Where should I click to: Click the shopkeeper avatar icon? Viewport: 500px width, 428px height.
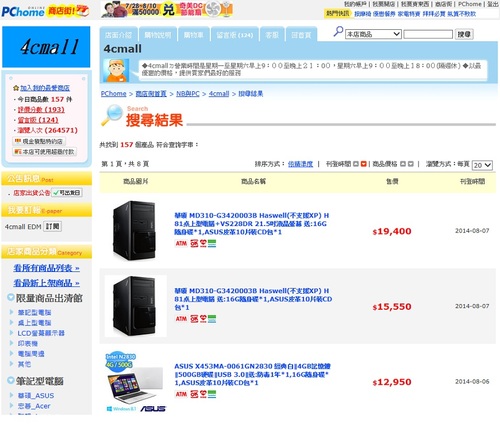(116, 71)
